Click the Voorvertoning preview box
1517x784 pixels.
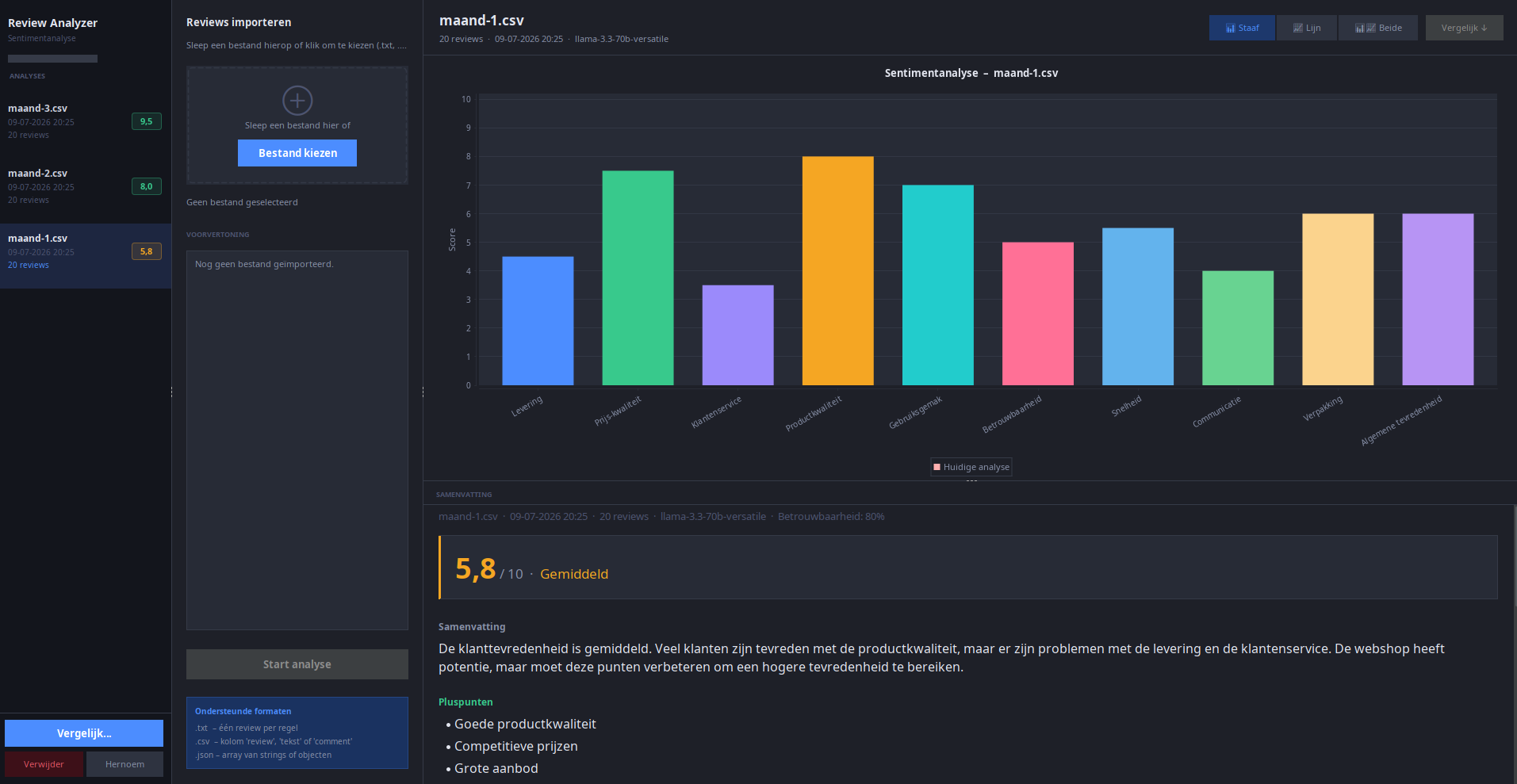point(297,440)
